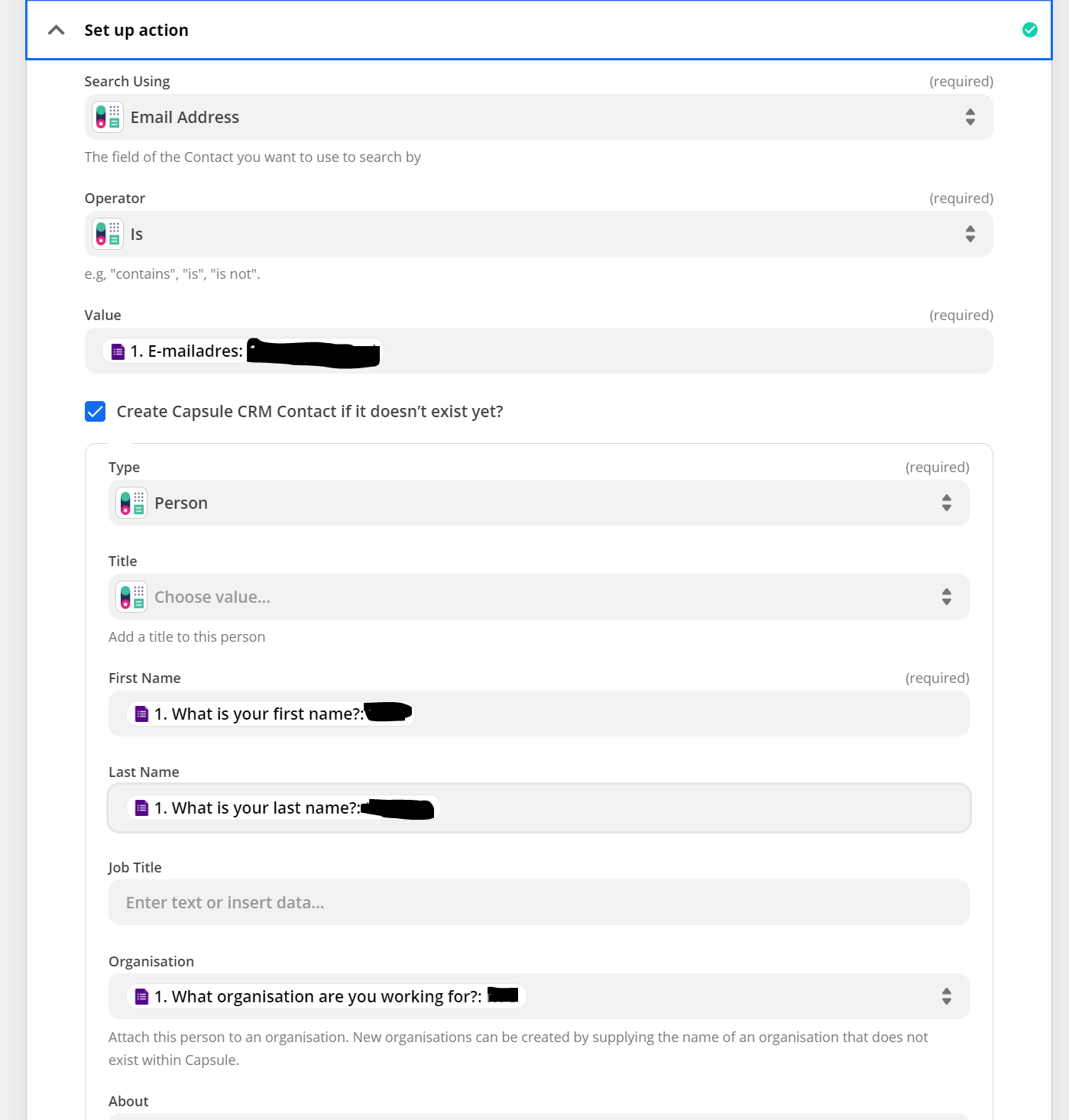Image resolution: width=1069 pixels, height=1120 pixels.
Task: Click the Set up action header title
Action: pos(137,31)
